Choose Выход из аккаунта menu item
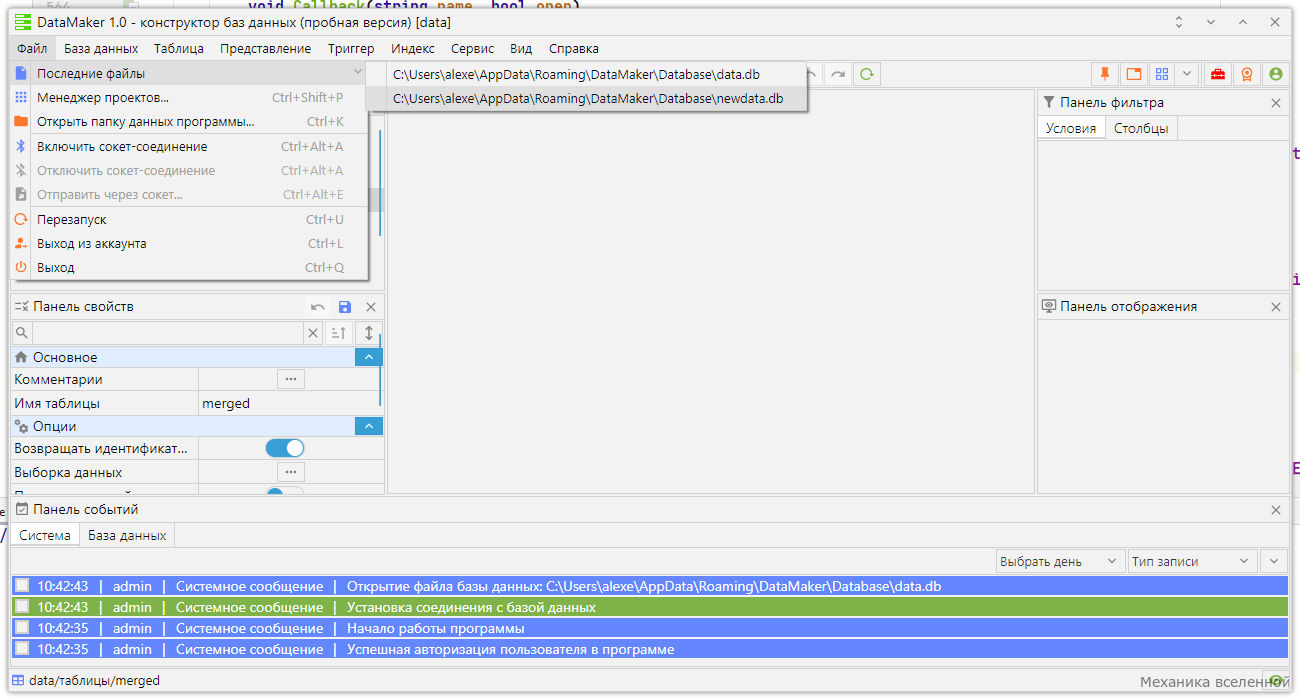The image size is (1300, 700). [189, 243]
